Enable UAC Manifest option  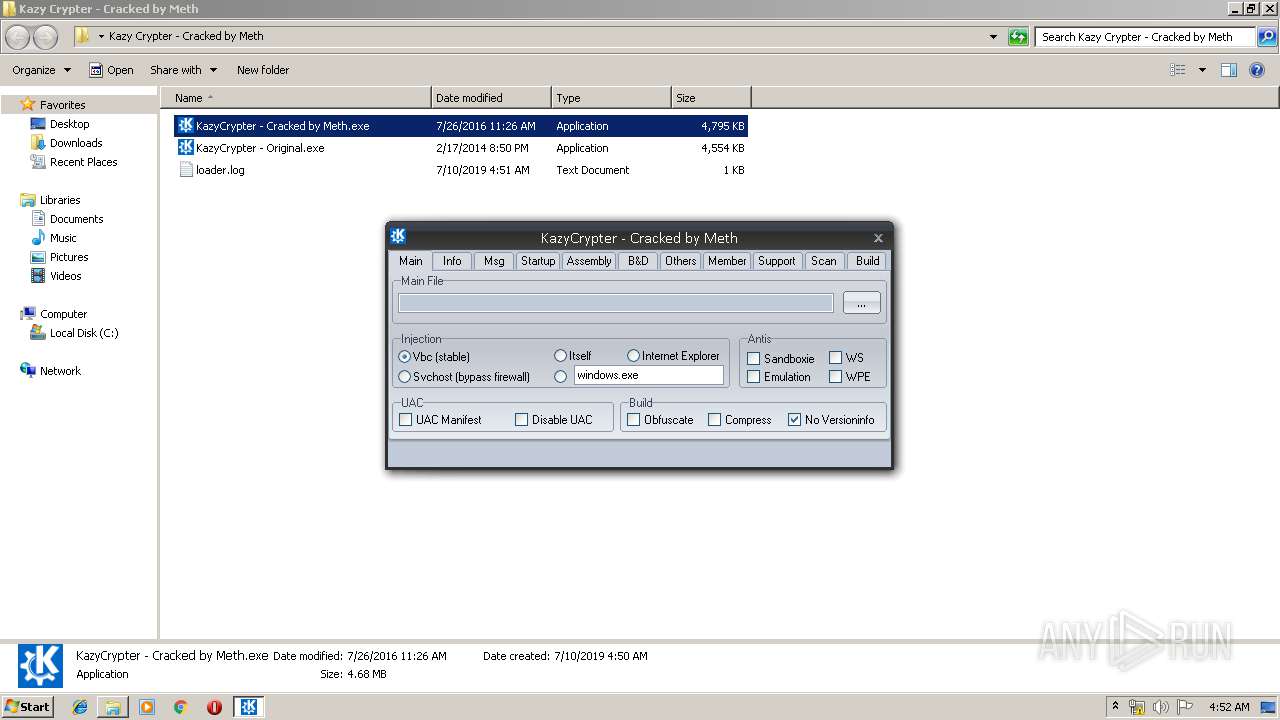(x=406, y=420)
